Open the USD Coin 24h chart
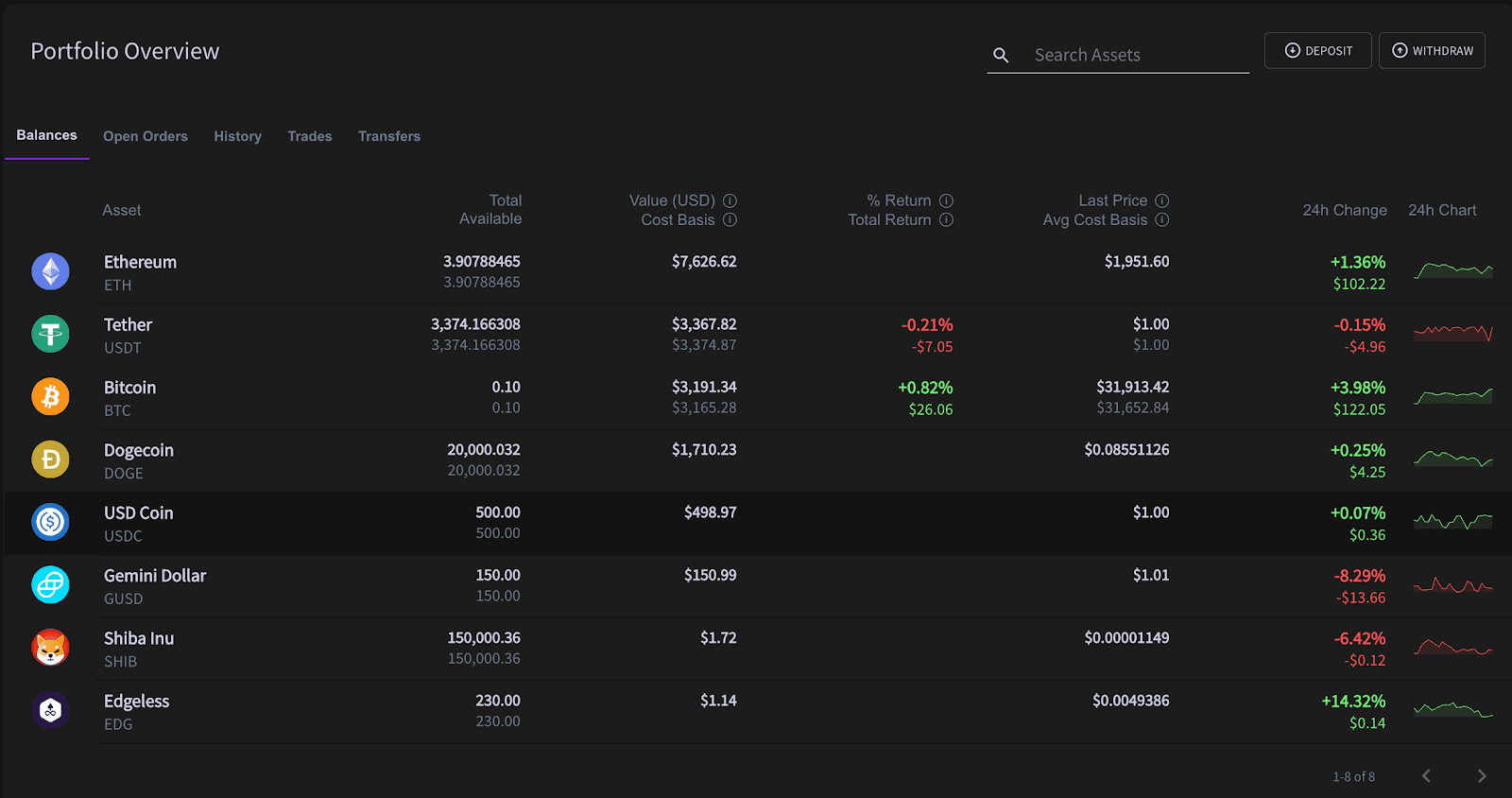The image size is (1512, 798). [x=1453, y=522]
